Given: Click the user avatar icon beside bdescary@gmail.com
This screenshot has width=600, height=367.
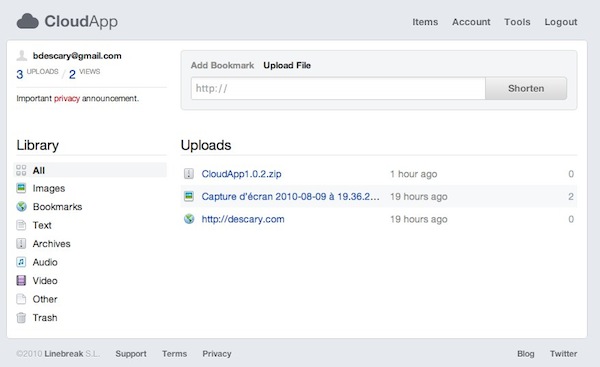Looking at the screenshot, I should (x=21, y=56).
